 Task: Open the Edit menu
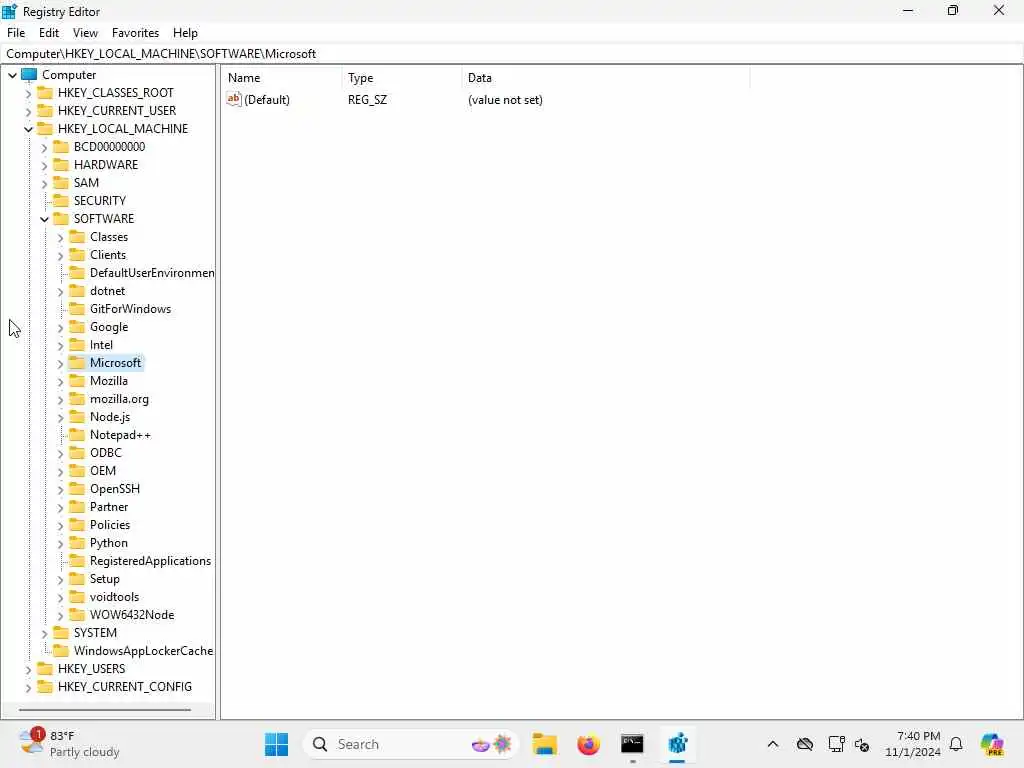pyautogui.click(x=48, y=33)
